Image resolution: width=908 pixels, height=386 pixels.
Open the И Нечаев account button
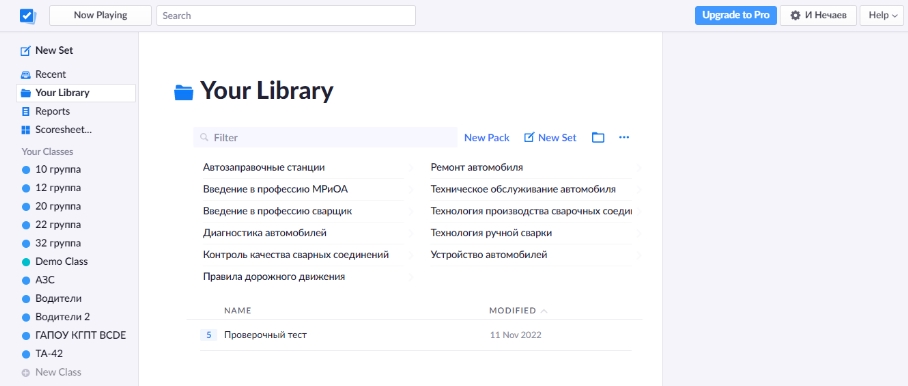click(x=818, y=16)
